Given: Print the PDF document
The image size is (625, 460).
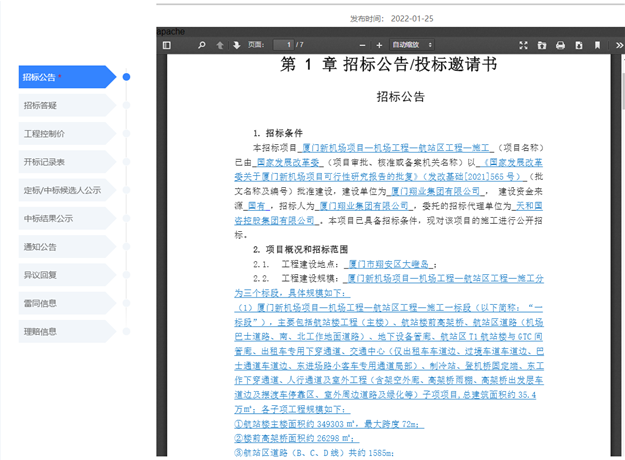Looking at the screenshot, I should 560,45.
